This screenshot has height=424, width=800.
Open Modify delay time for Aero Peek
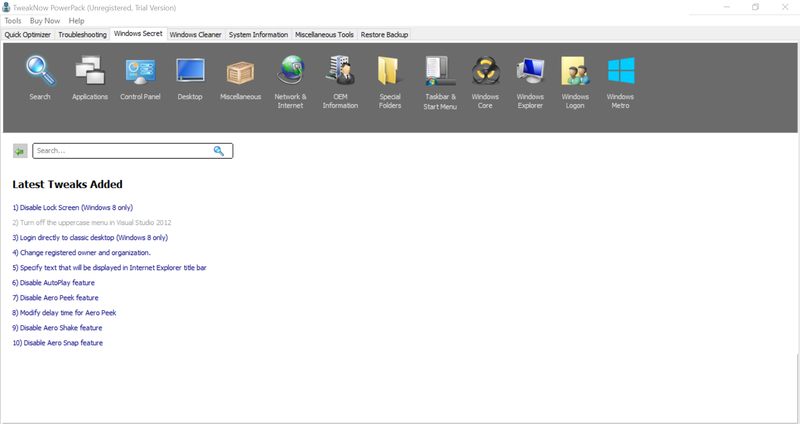[x=64, y=313]
